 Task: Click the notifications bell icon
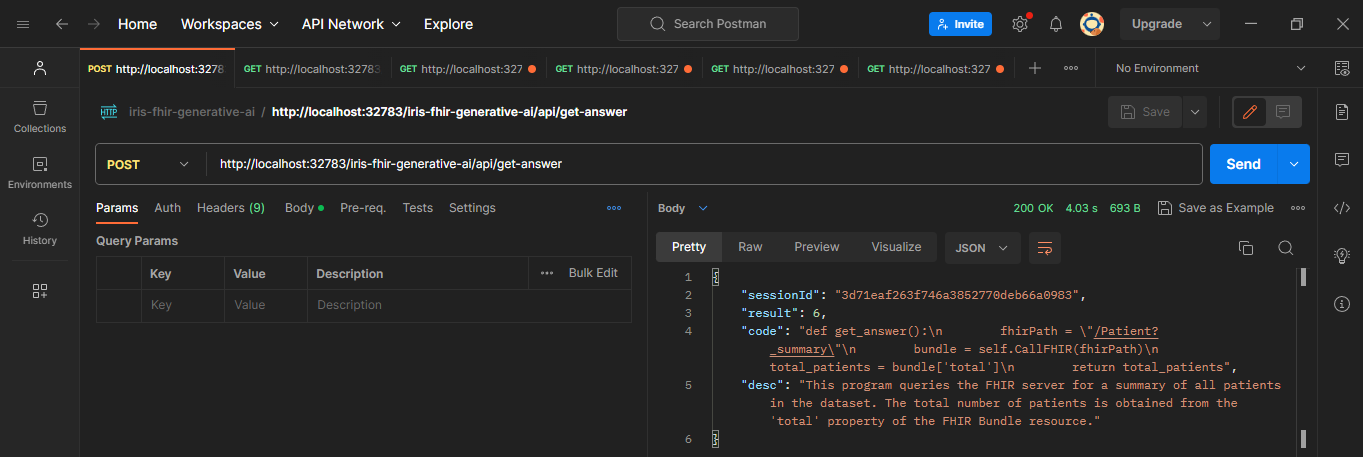tap(1055, 24)
